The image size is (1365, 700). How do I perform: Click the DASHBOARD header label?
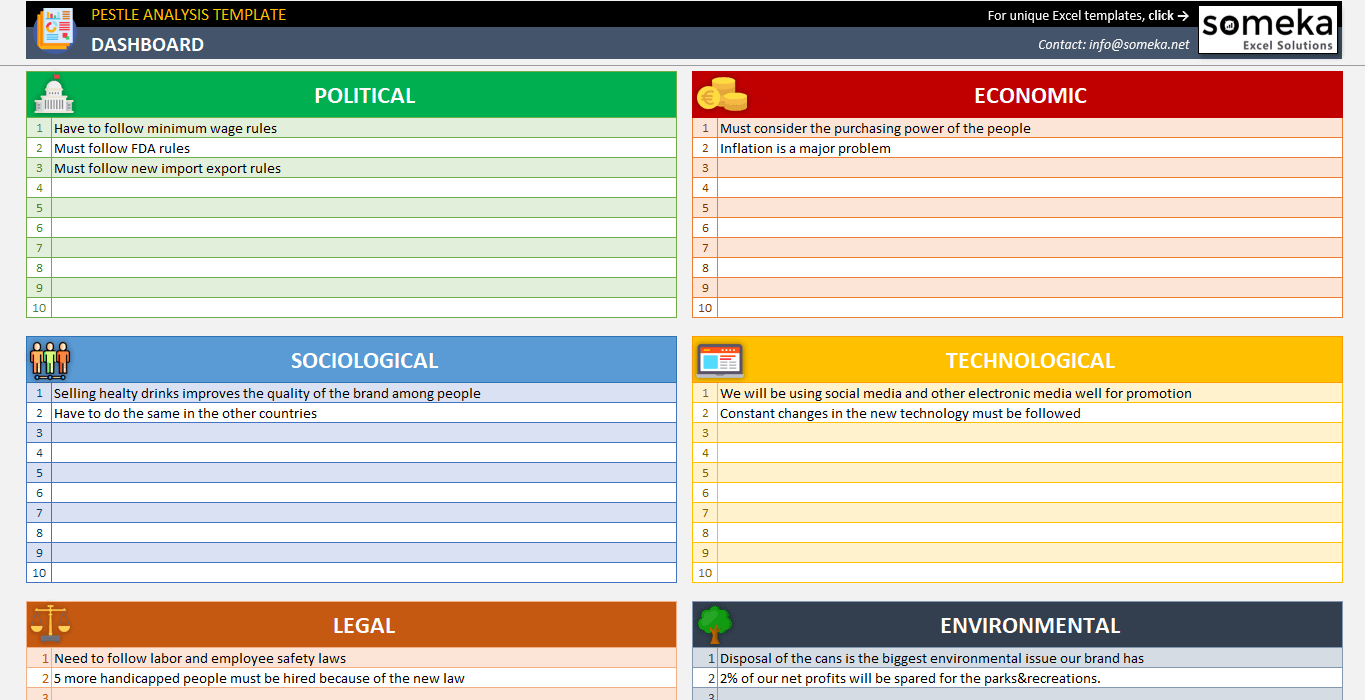pyautogui.click(x=147, y=45)
